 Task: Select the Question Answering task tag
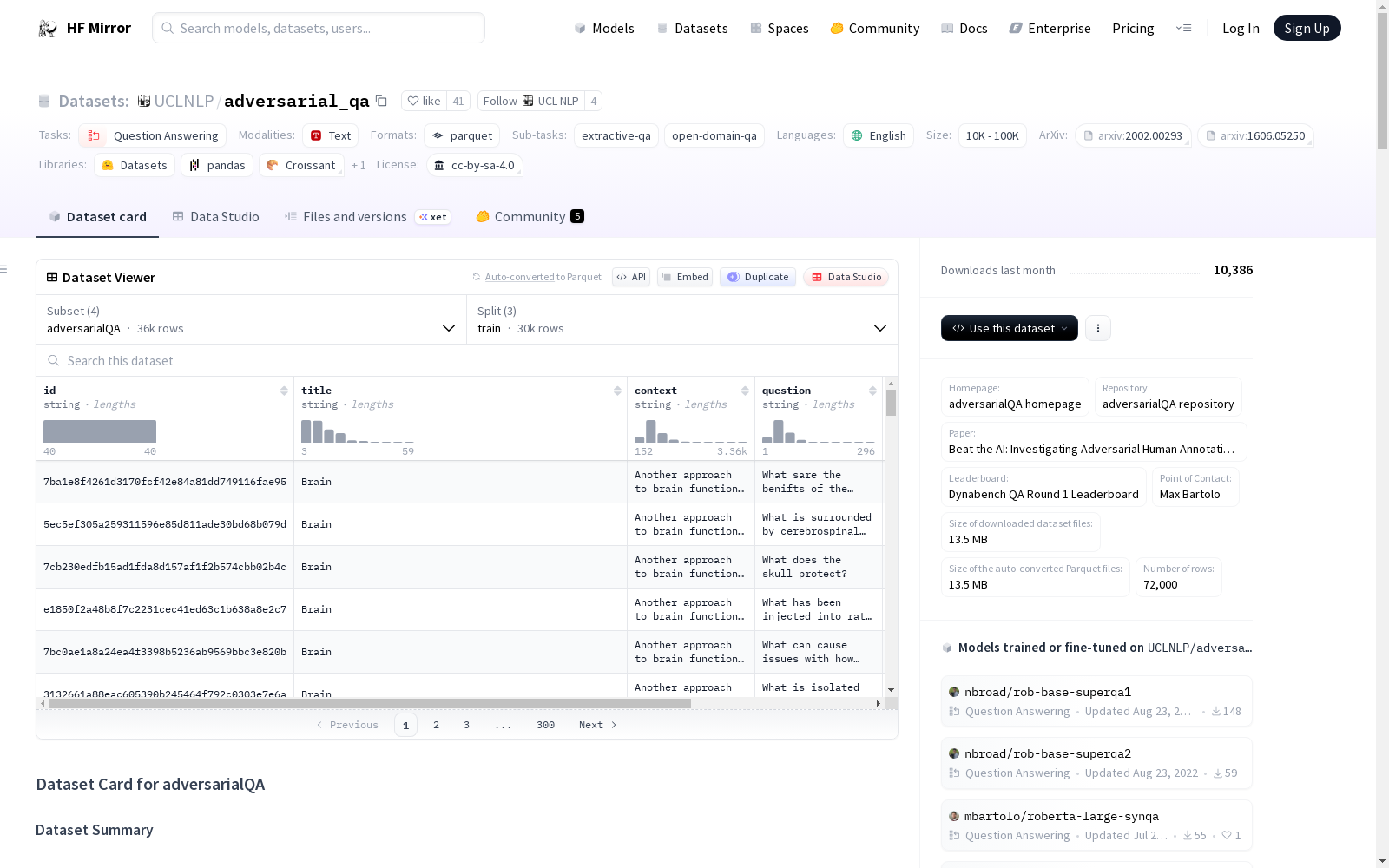153,135
